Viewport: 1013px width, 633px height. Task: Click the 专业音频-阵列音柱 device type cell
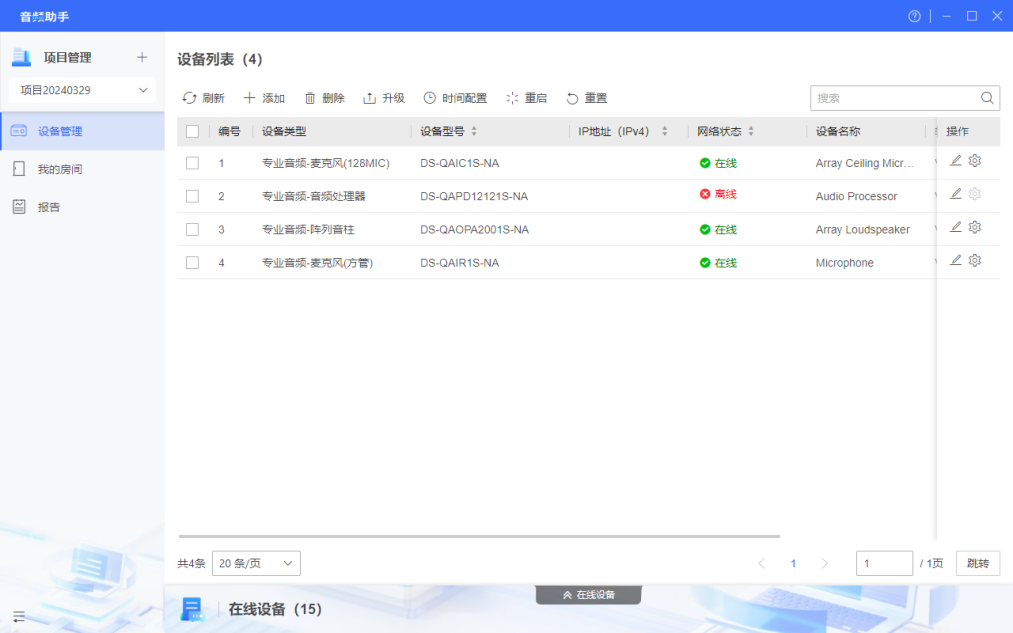pos(308,229)
